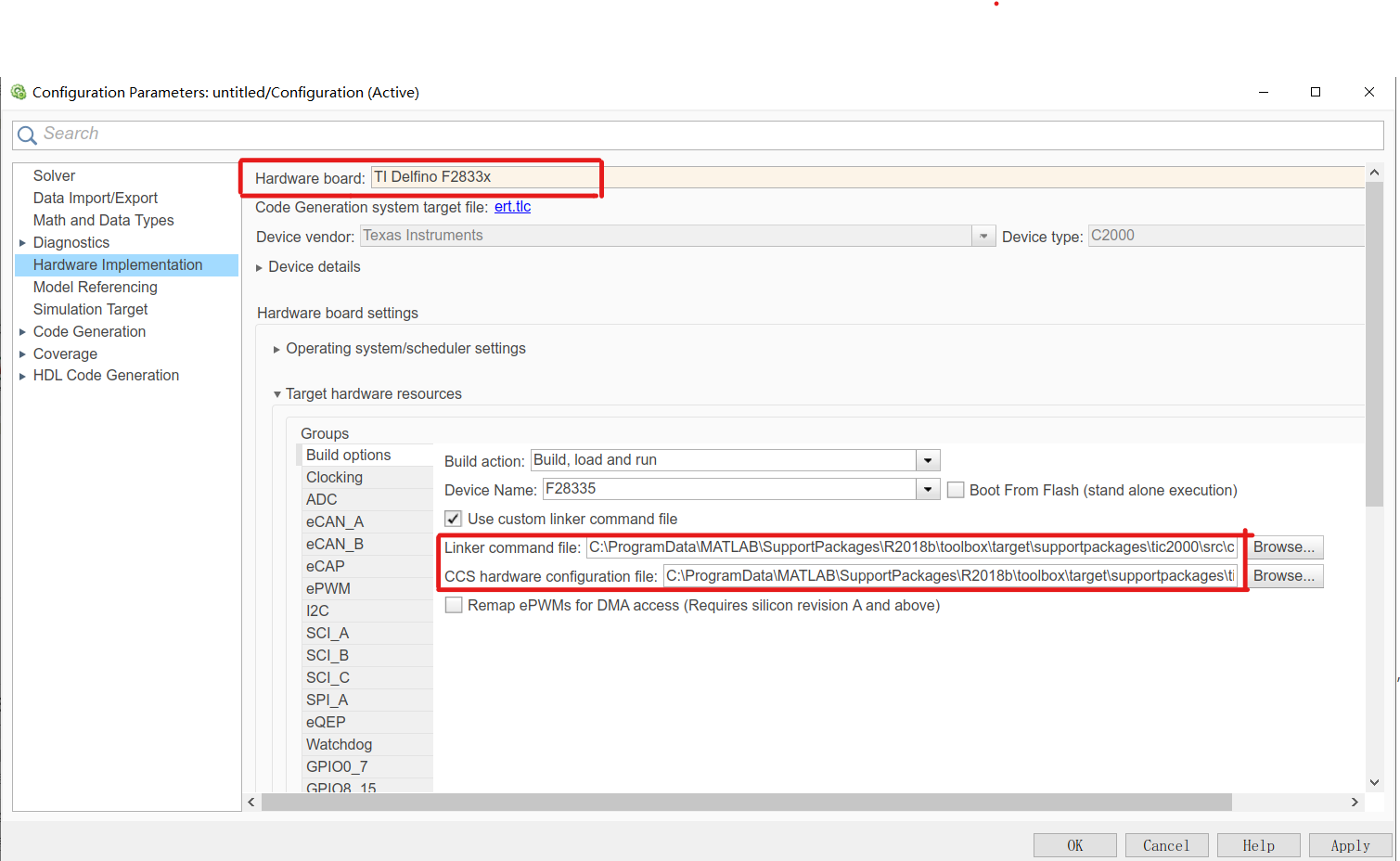1400x861 pixels.
Task: Open Math and Data Types pane
Action: pos(104,220)
